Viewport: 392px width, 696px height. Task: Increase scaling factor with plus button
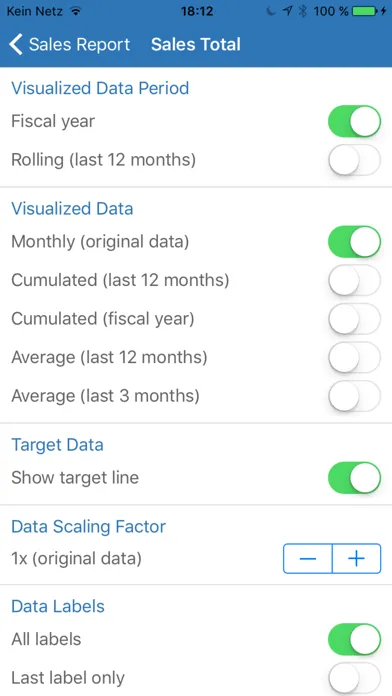(356, 558)
